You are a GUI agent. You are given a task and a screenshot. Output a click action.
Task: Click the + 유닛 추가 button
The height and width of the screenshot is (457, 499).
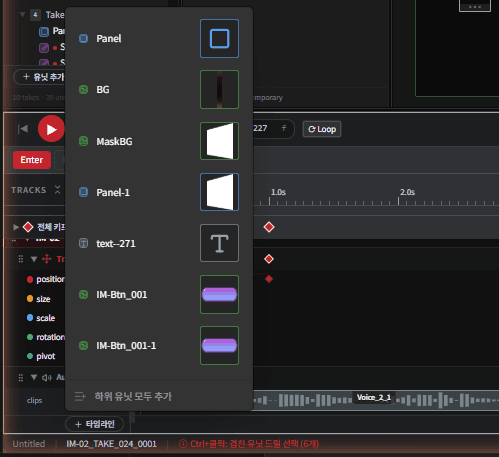(40, 77)
